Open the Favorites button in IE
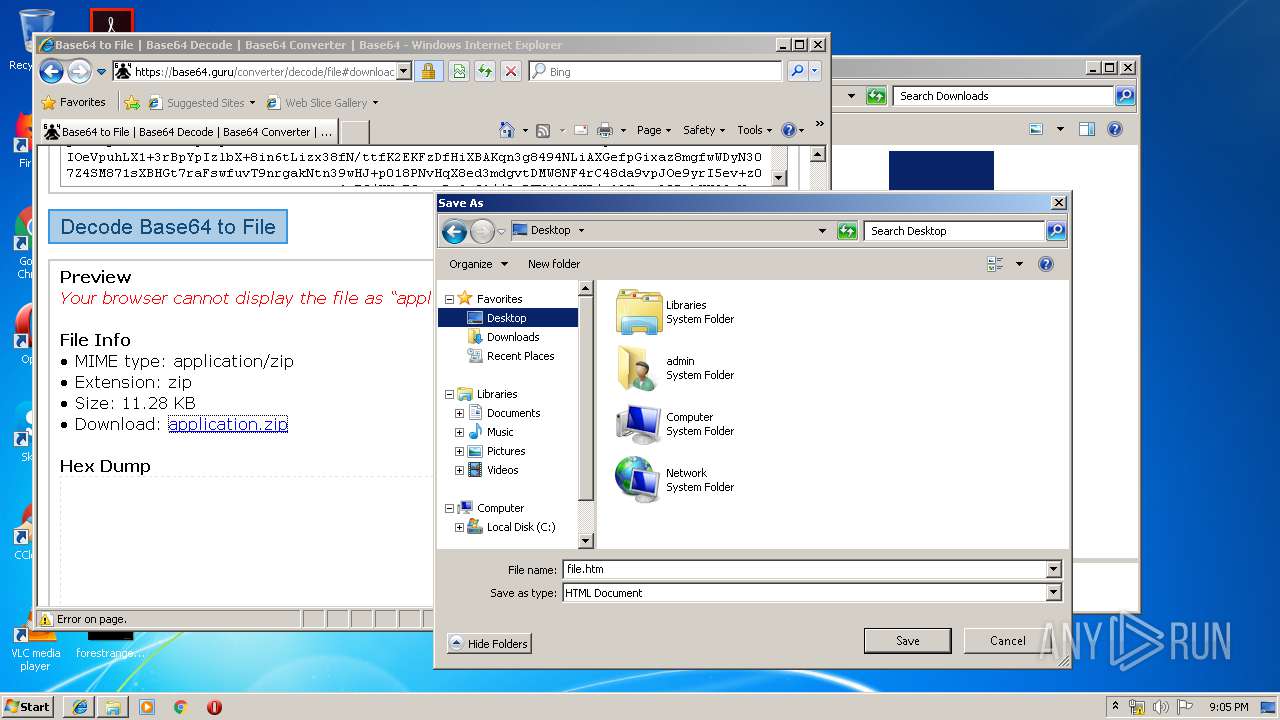The height and width of the screenshot is (720, 1280). (73, 102)
